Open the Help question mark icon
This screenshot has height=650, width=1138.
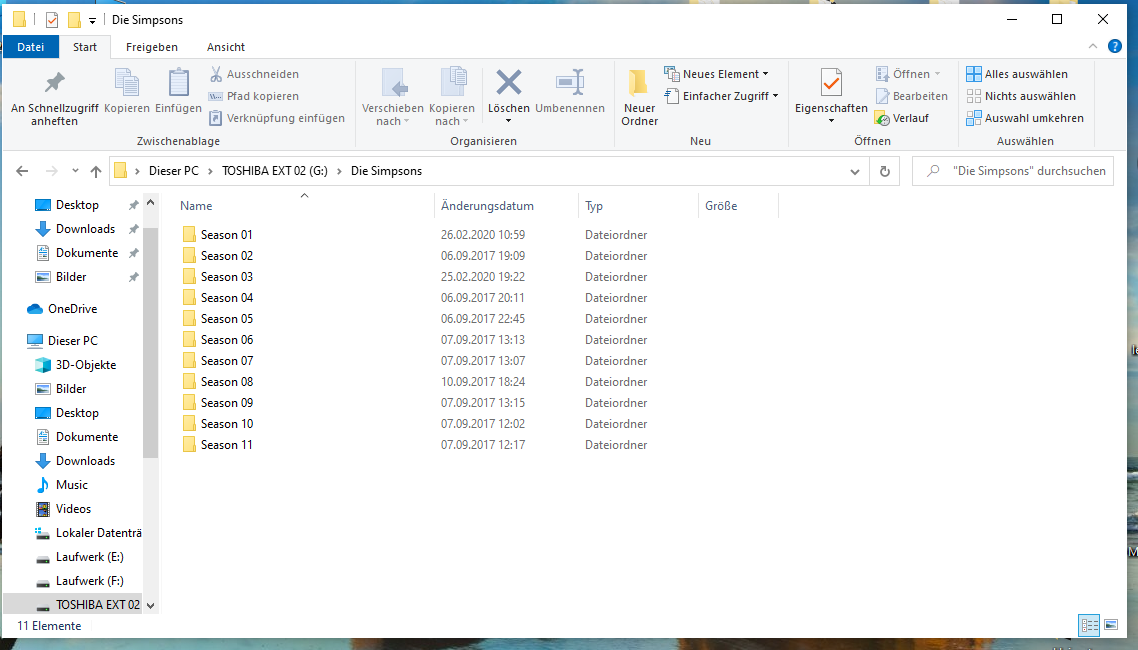(1115, 46)
